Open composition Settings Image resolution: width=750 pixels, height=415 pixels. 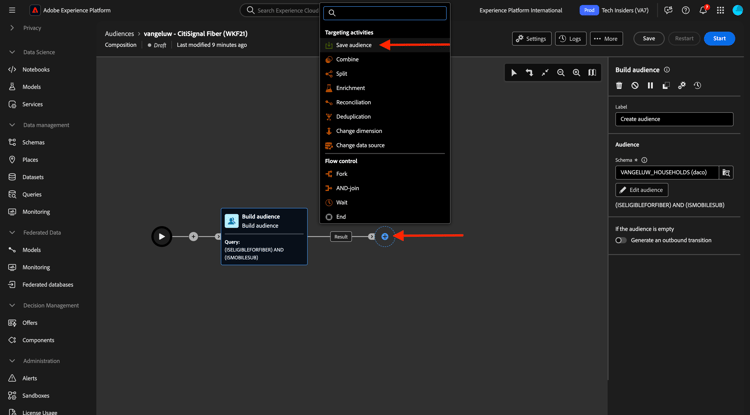coord(531,39)
